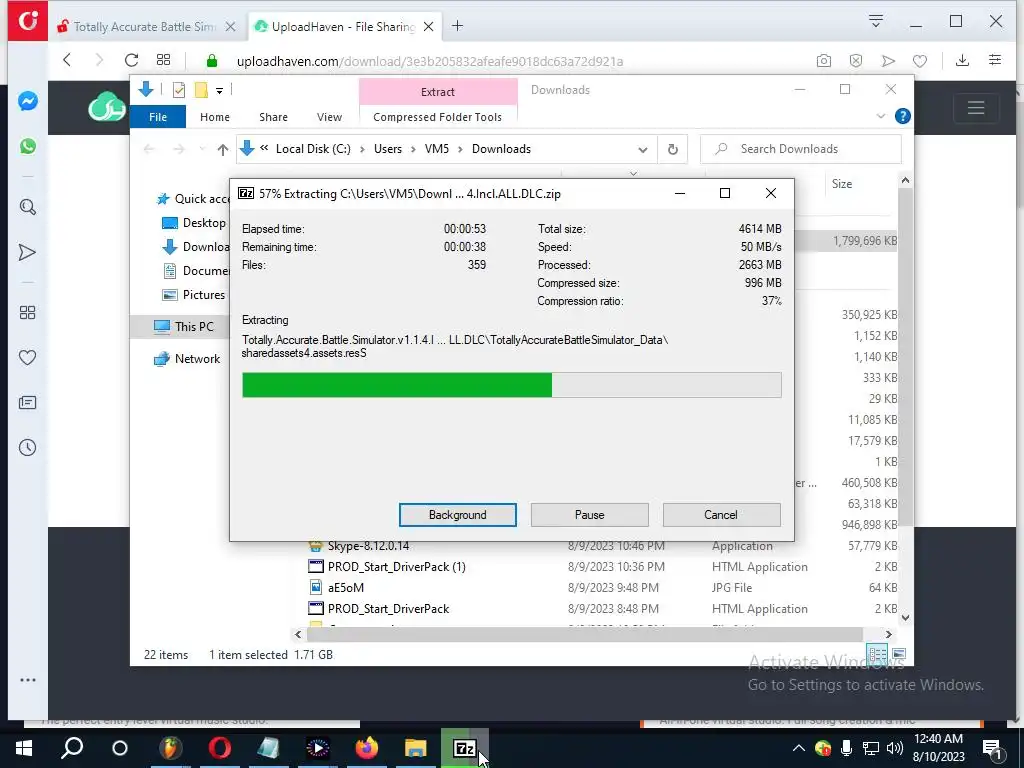The height and width of the screenshot is (768, 1024).
Task: Open recent locations dropdown arrow
Action: click(x=202, y=150)
